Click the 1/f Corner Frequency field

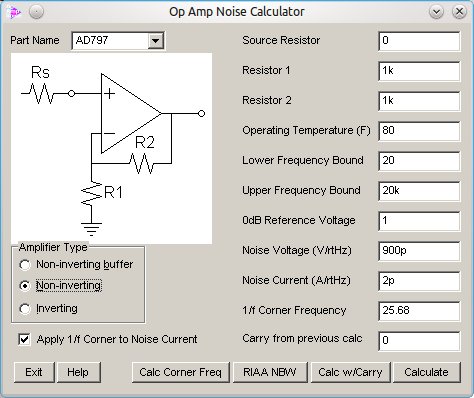(x=419, y=311)
